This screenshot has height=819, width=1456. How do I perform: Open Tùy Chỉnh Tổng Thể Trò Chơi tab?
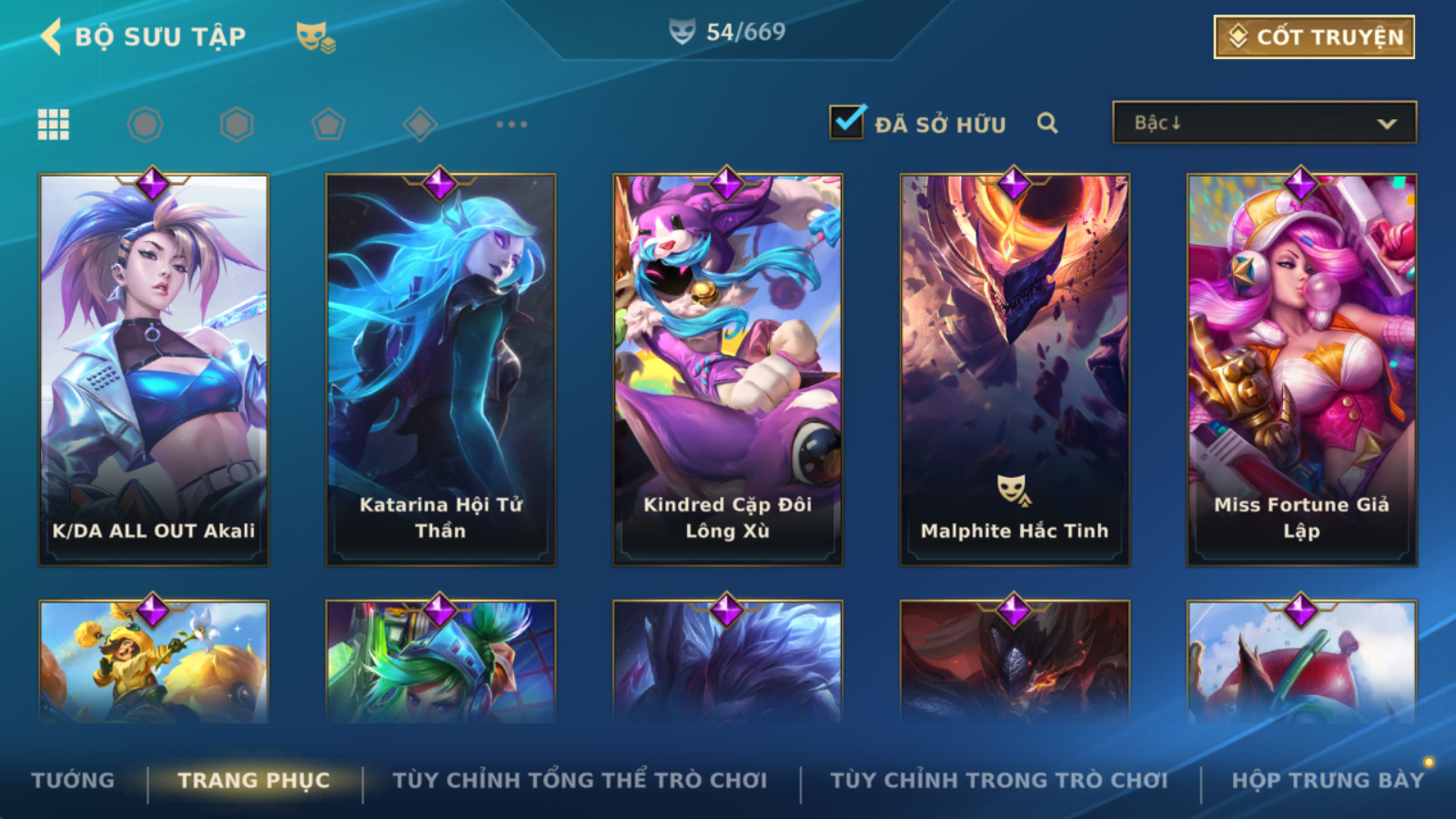(x=580, y=780)
